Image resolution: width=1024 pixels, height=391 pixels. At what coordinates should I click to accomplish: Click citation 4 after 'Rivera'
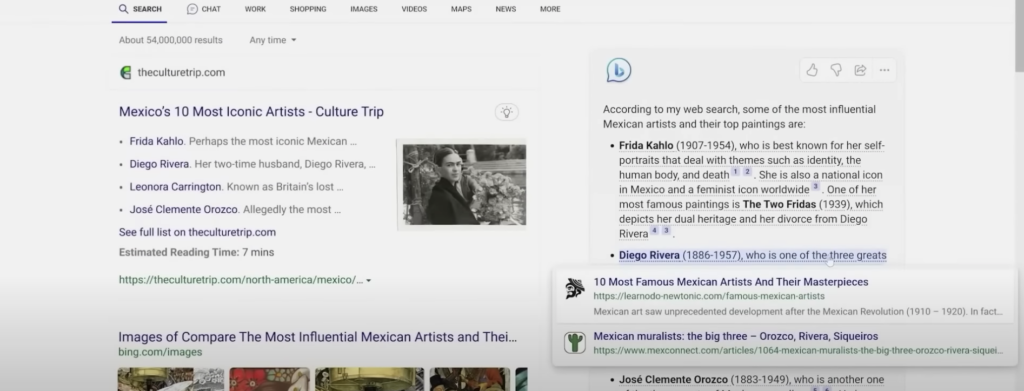[x=654, y=230]
